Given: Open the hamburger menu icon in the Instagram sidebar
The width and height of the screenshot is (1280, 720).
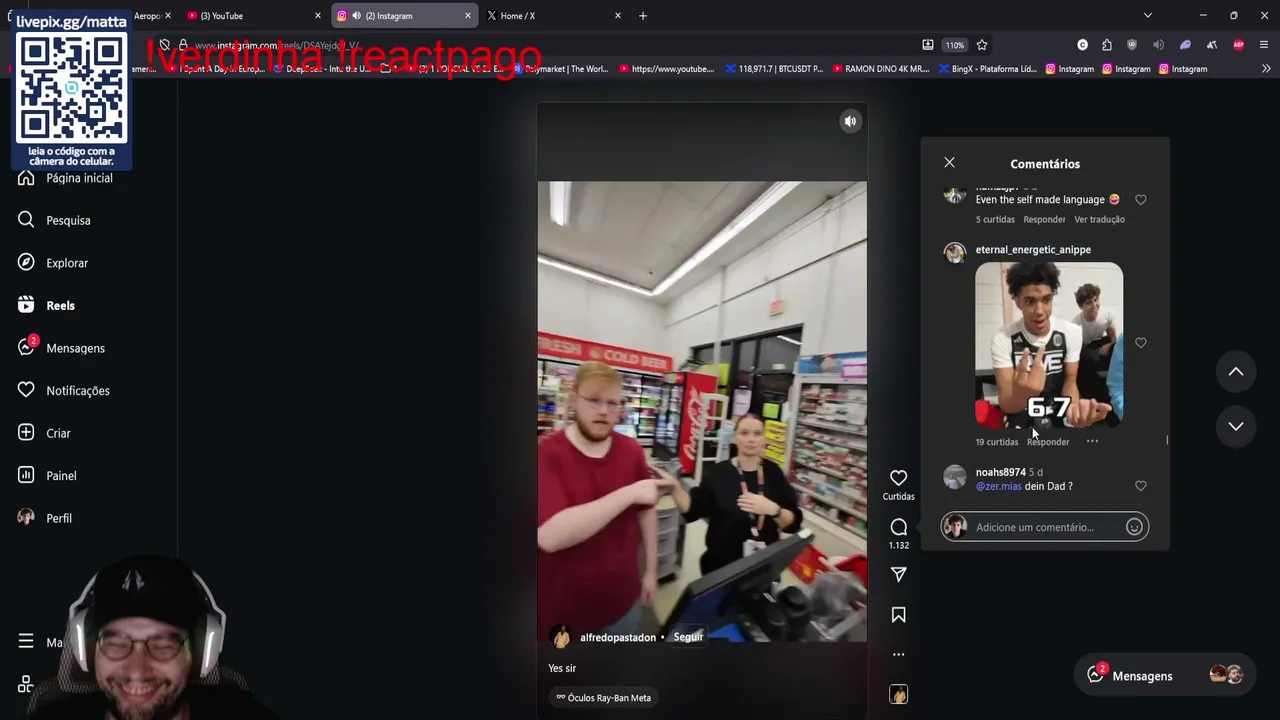Looking at the screenshot, I should pos(26,642).
